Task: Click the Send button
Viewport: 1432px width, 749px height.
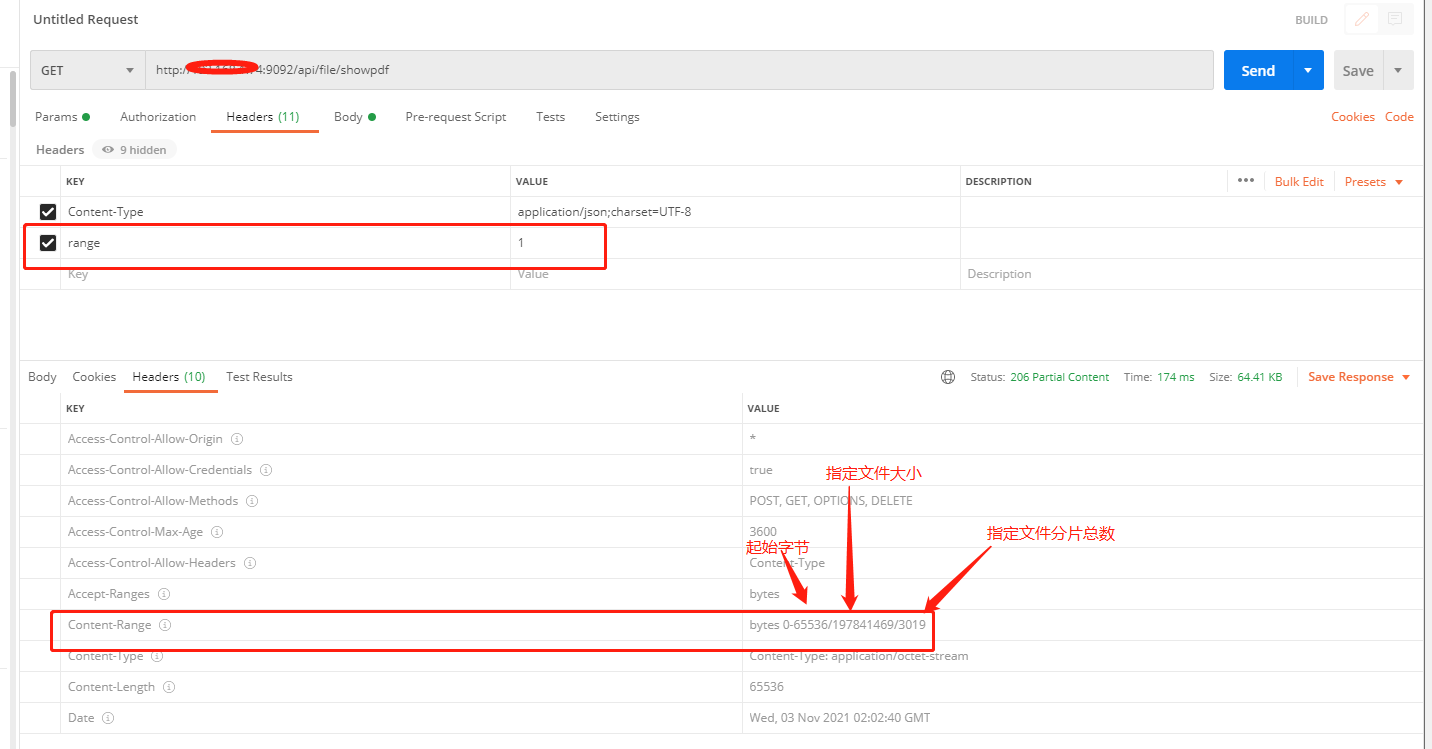Action: 1258,70
